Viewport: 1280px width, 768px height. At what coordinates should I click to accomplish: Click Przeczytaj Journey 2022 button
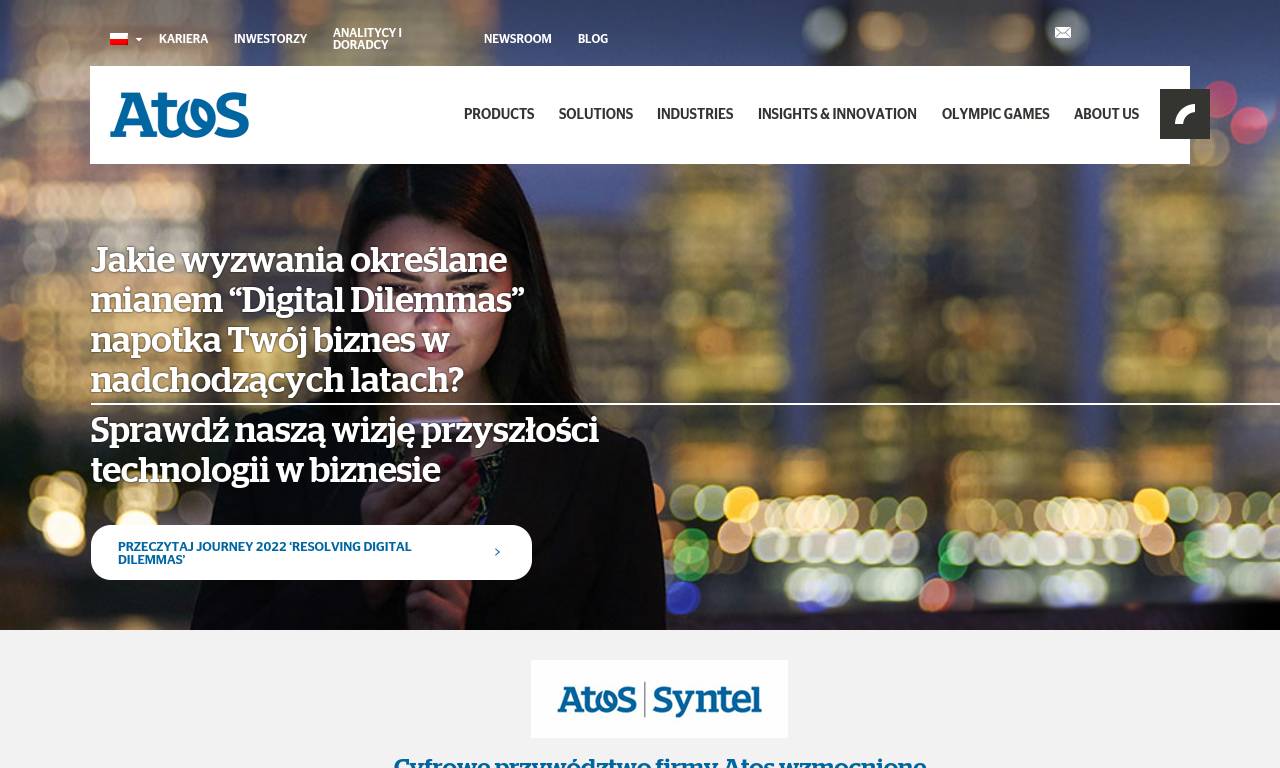(311, 553)
